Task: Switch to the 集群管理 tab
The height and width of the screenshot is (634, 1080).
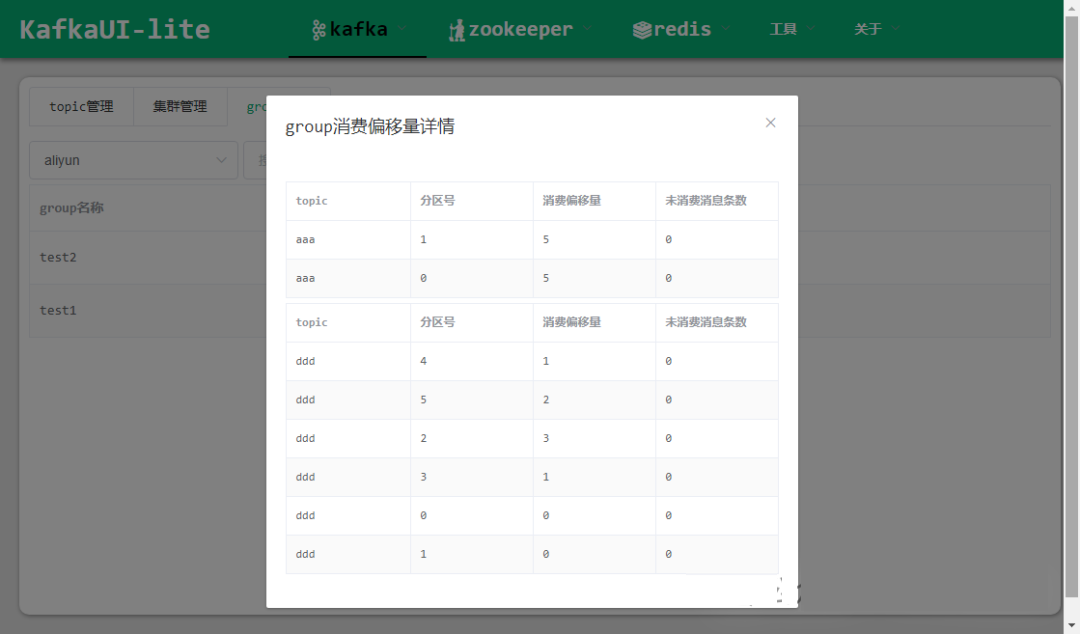Action: point(180,106)
